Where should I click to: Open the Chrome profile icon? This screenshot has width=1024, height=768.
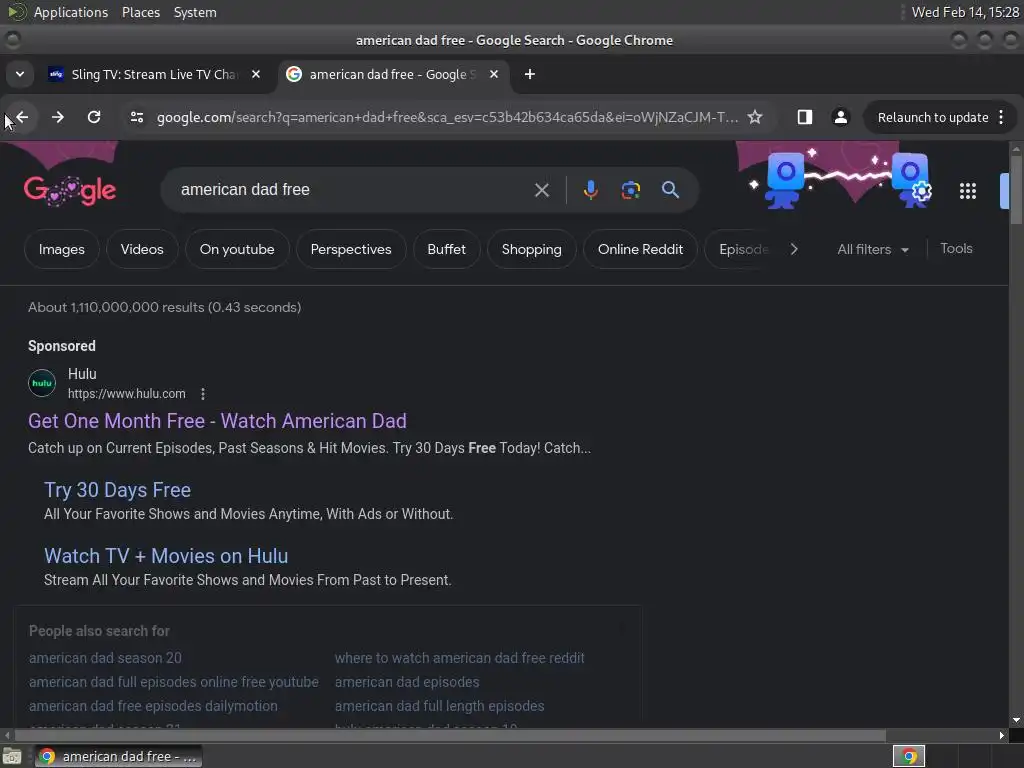(840, 118)
